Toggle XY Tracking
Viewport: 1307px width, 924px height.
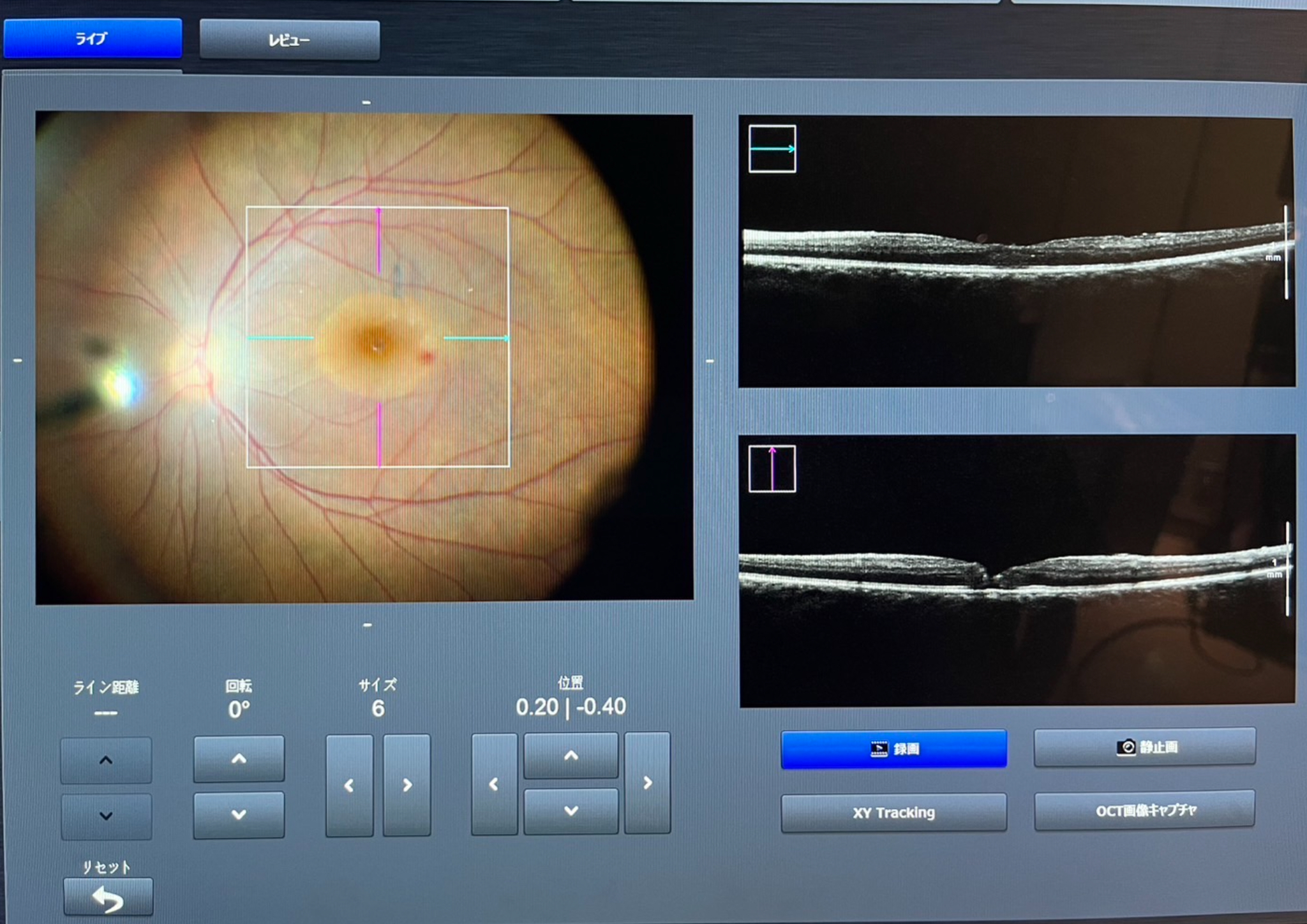pyautogui.click(x=893, y=812)
